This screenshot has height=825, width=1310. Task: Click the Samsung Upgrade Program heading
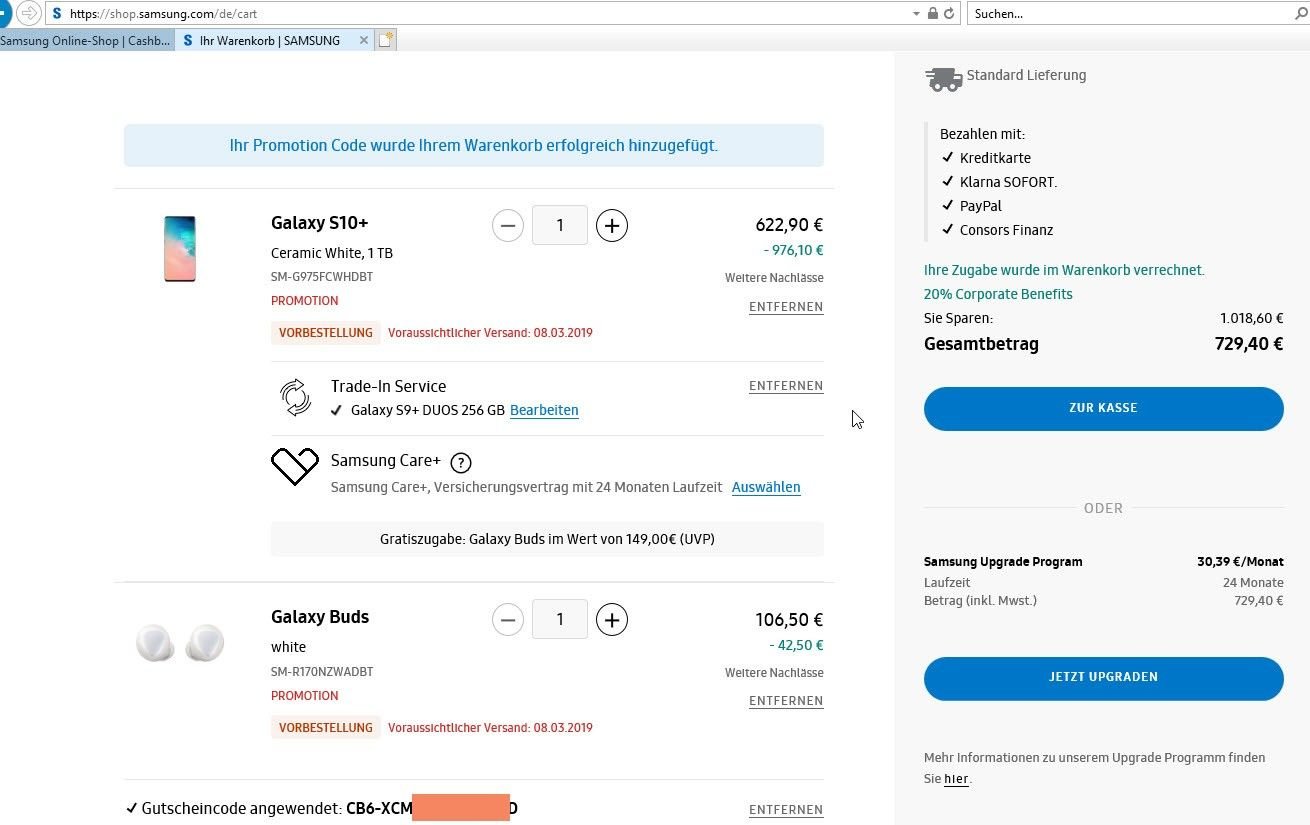pos(1003,562)
